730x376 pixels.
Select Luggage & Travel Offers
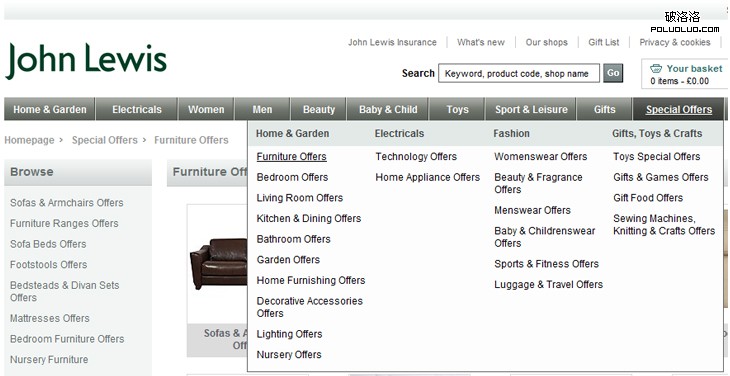point(548,284)
